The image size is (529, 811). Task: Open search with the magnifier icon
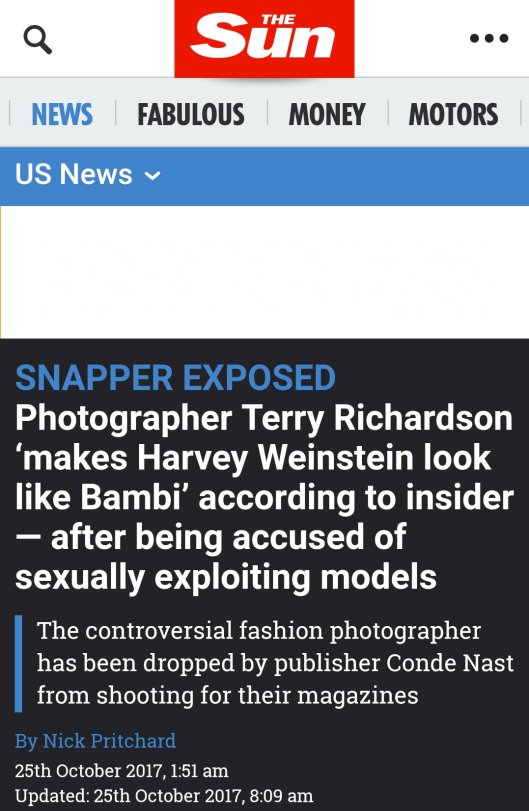click(x=38, y=39)
